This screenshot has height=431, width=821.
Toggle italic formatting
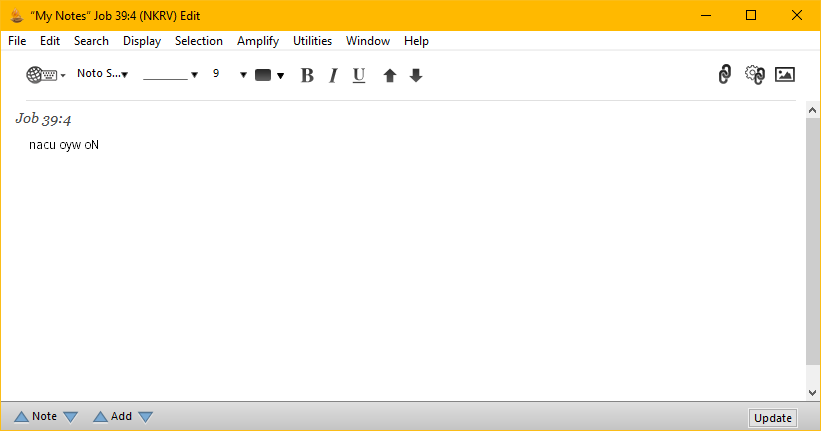tap(333, 75)
